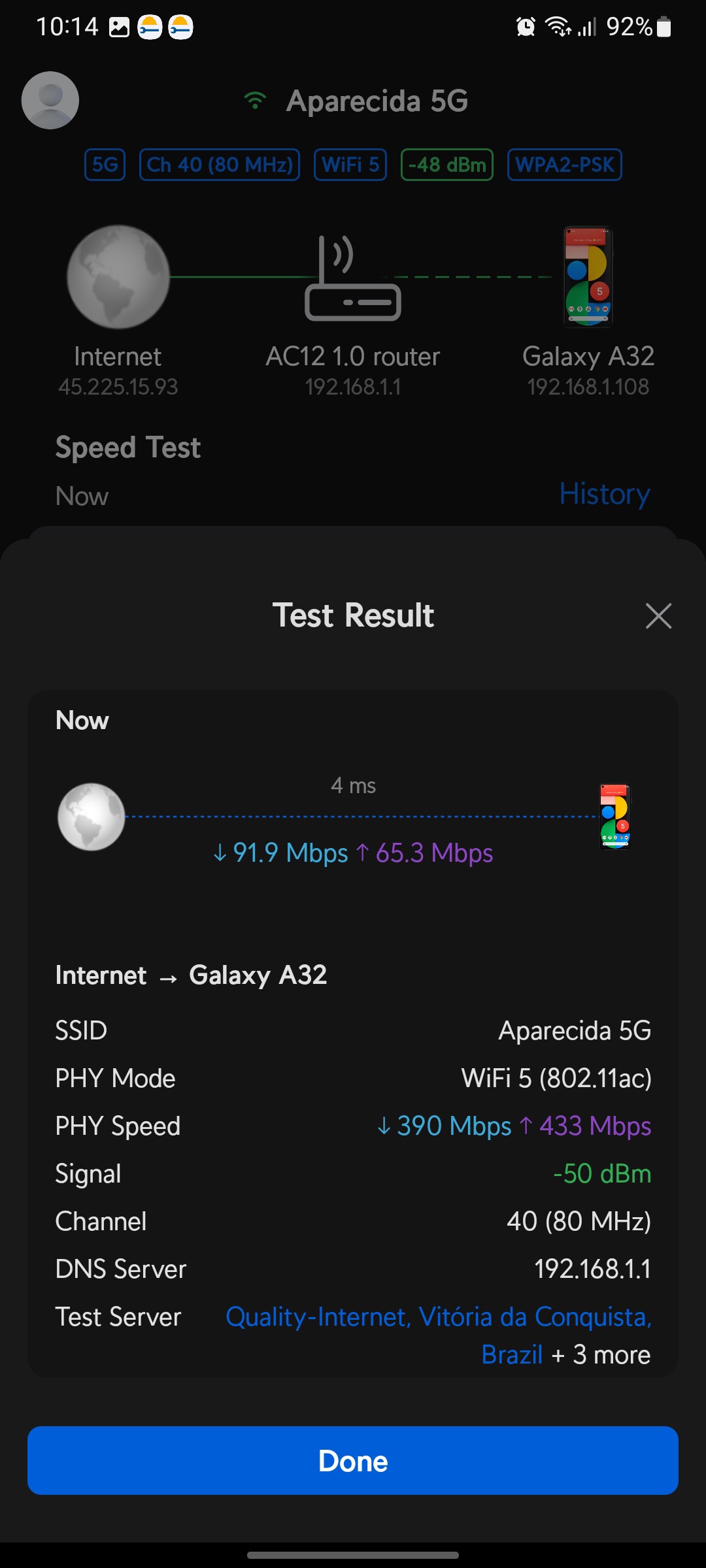Tap the Galaxy A32 phone icon

(588, 277)
